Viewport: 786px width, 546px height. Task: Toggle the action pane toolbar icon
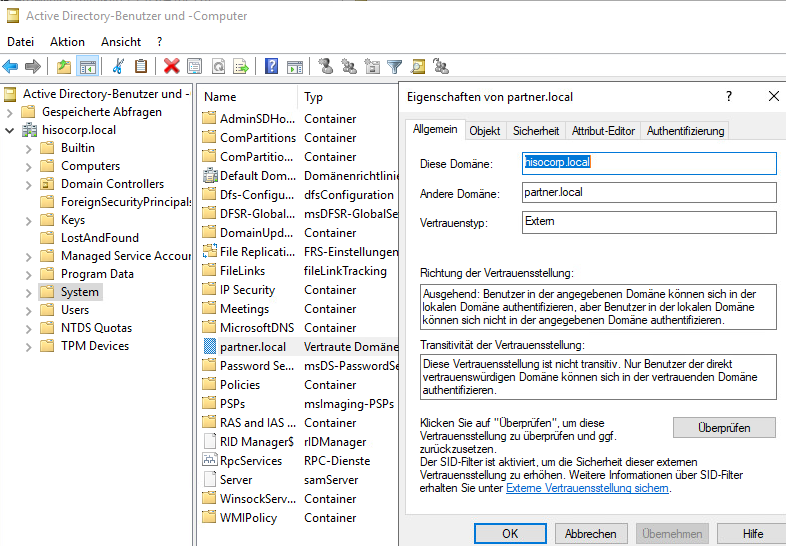(x=295, y=66)
